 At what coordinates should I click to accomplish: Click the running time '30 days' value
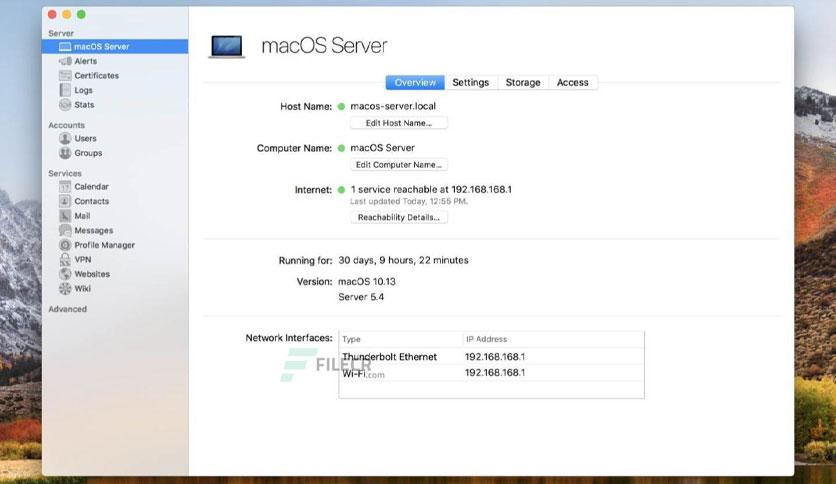pos(403,260)
